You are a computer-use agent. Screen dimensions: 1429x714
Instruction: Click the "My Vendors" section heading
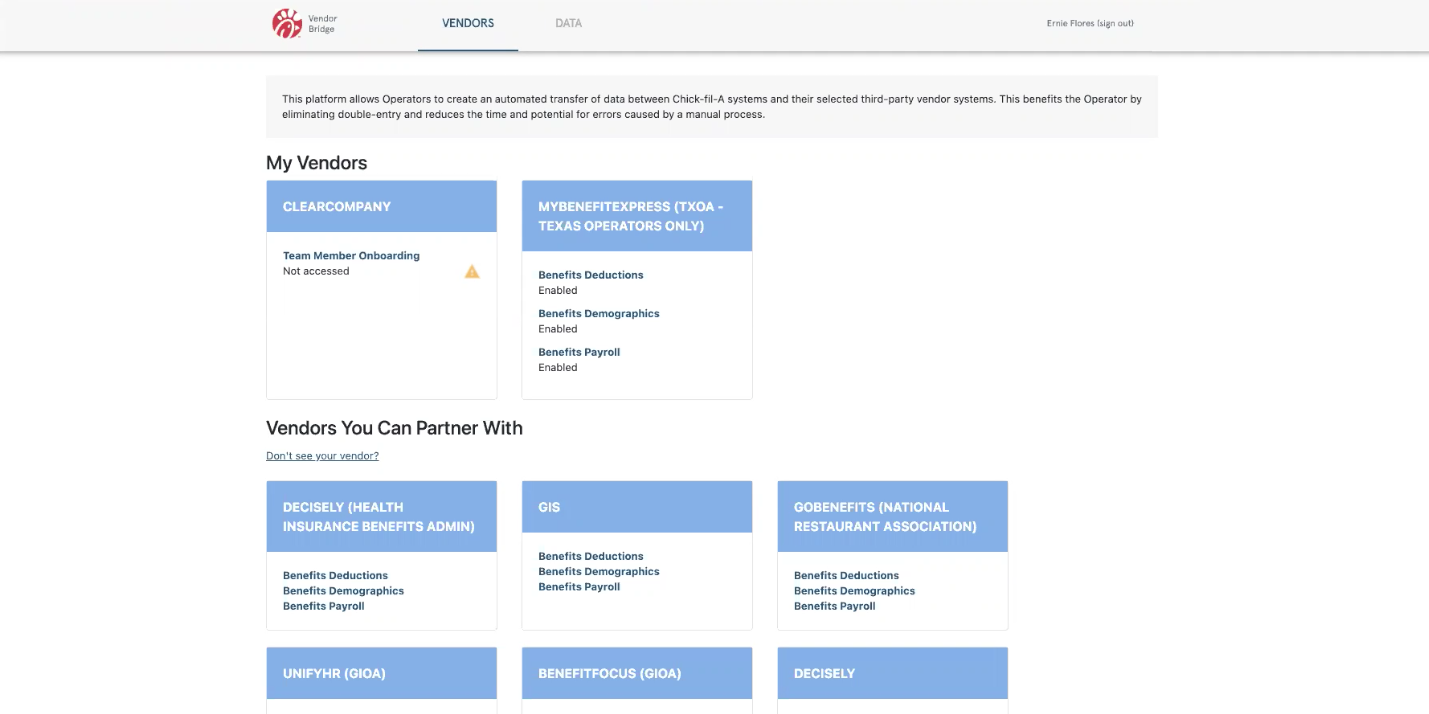(x=317, y=163)
